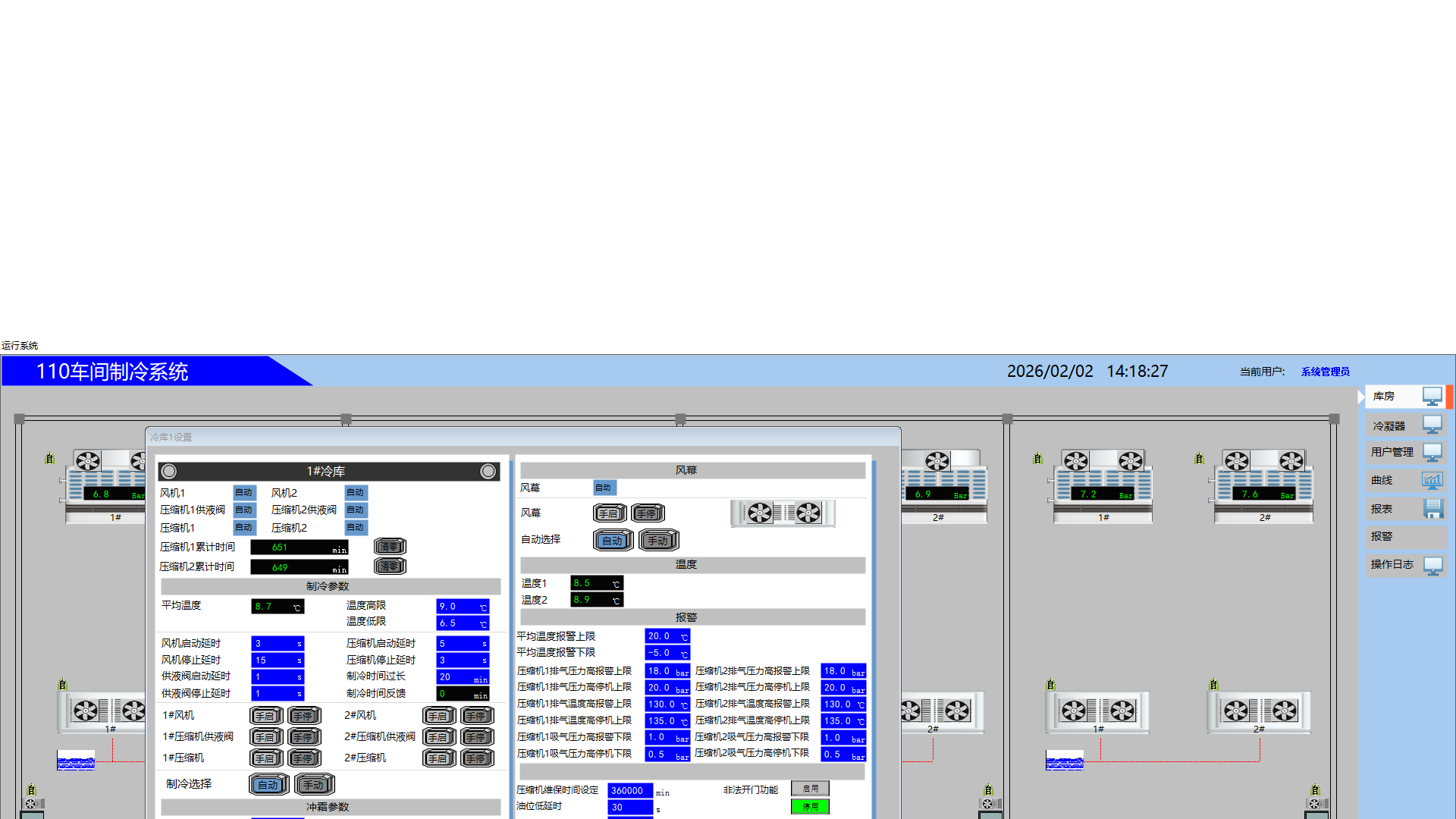1456x819 pixels.
Task: Open 用户管理 monitor icon
Action: pyautogui.click(x=1432, y=453)
